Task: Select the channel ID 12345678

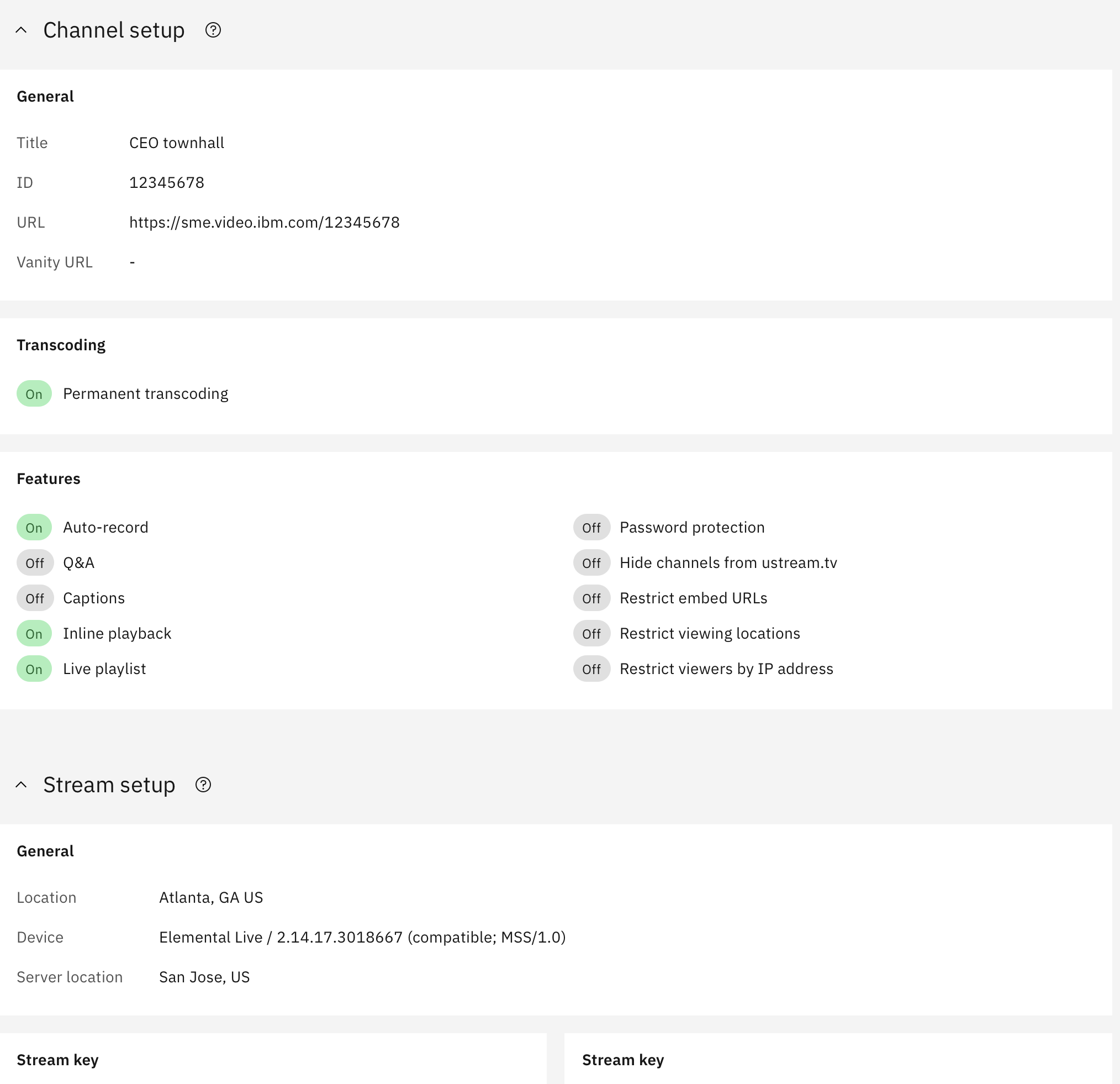Action: [167, 182]
